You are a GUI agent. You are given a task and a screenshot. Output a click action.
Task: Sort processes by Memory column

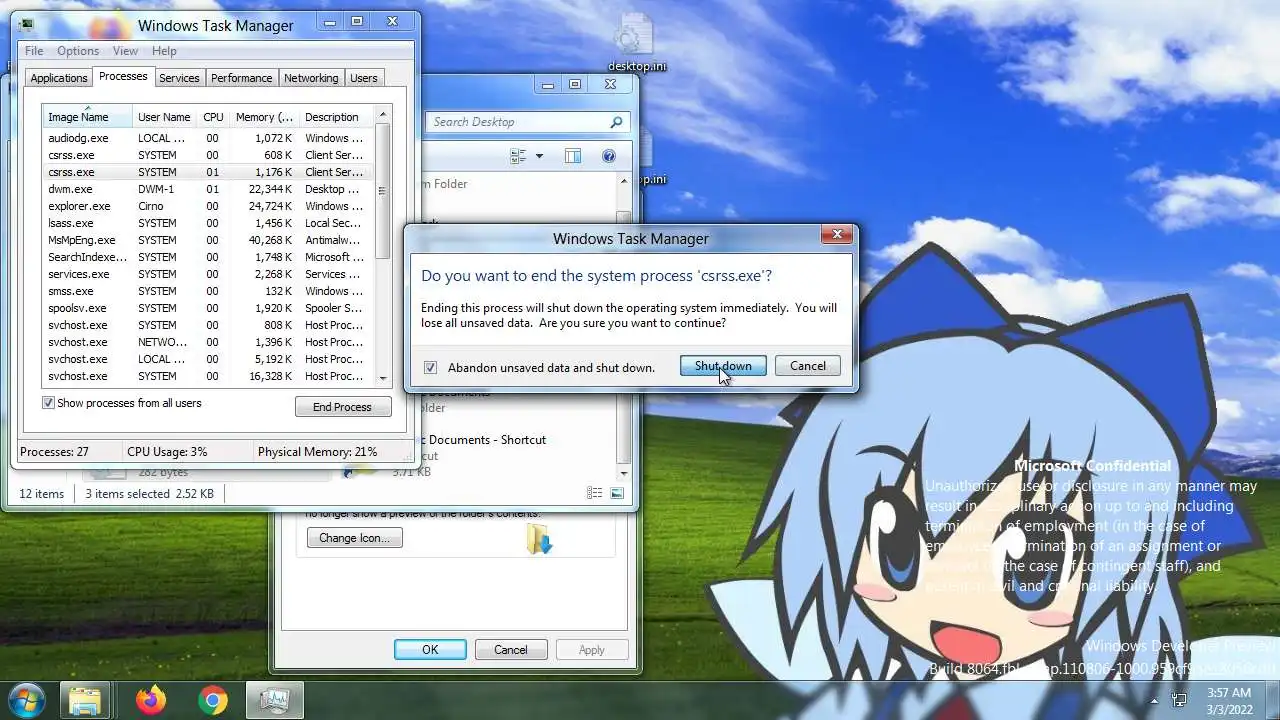coord(264,117)
